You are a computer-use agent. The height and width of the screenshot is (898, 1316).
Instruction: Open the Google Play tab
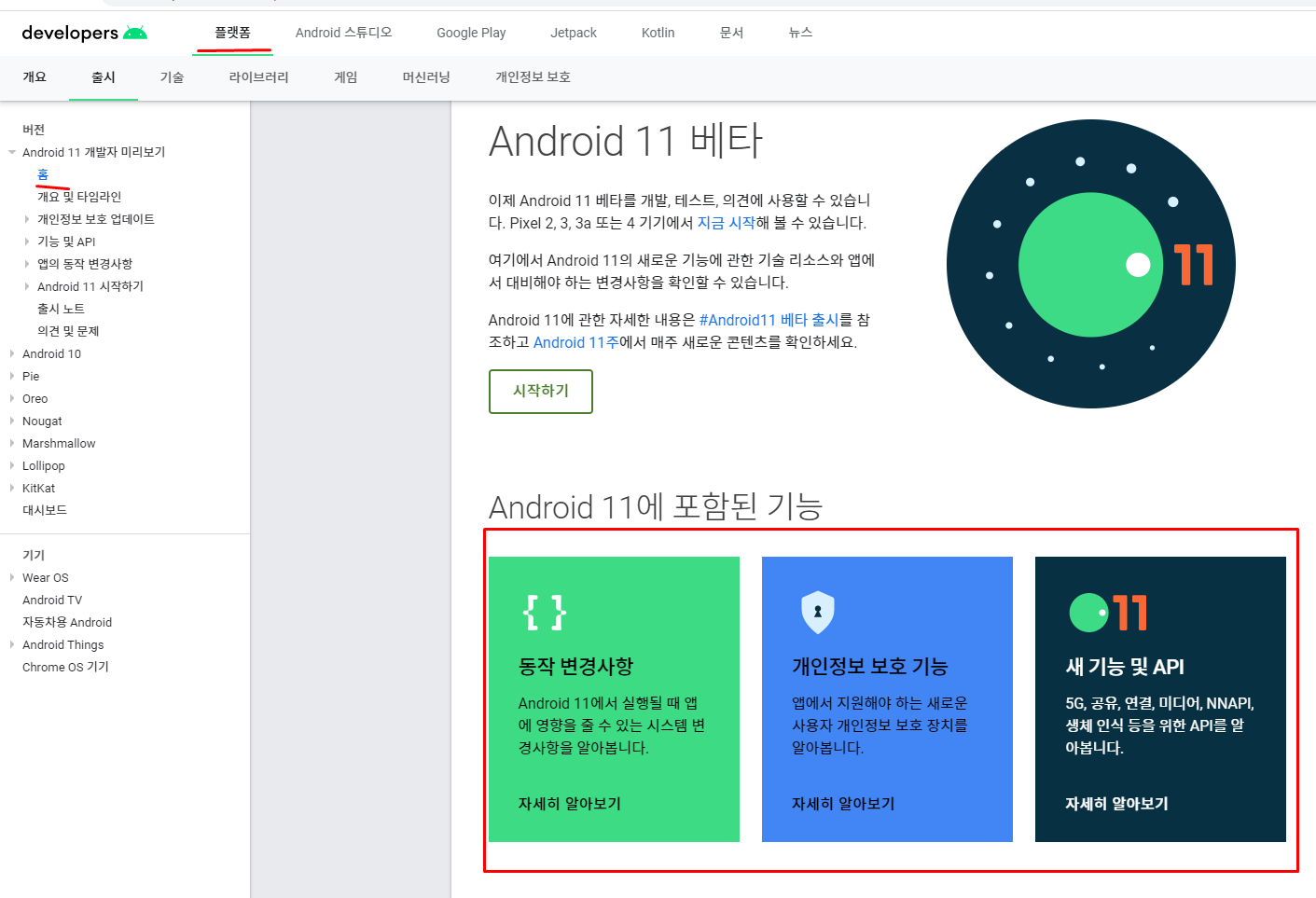pyautogui.click(x=471, y=33)
